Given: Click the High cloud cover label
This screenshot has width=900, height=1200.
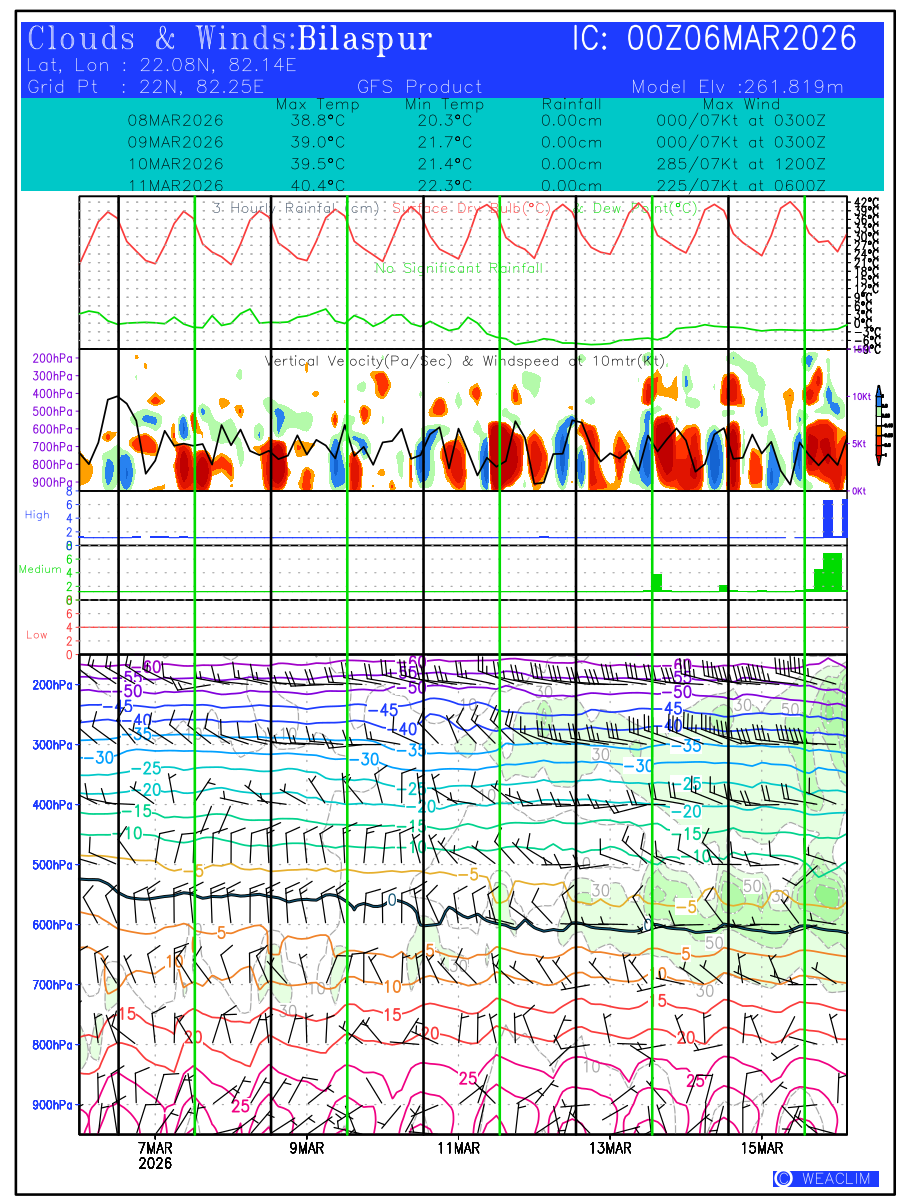Looking at the screenshot, I should (37, 514).
